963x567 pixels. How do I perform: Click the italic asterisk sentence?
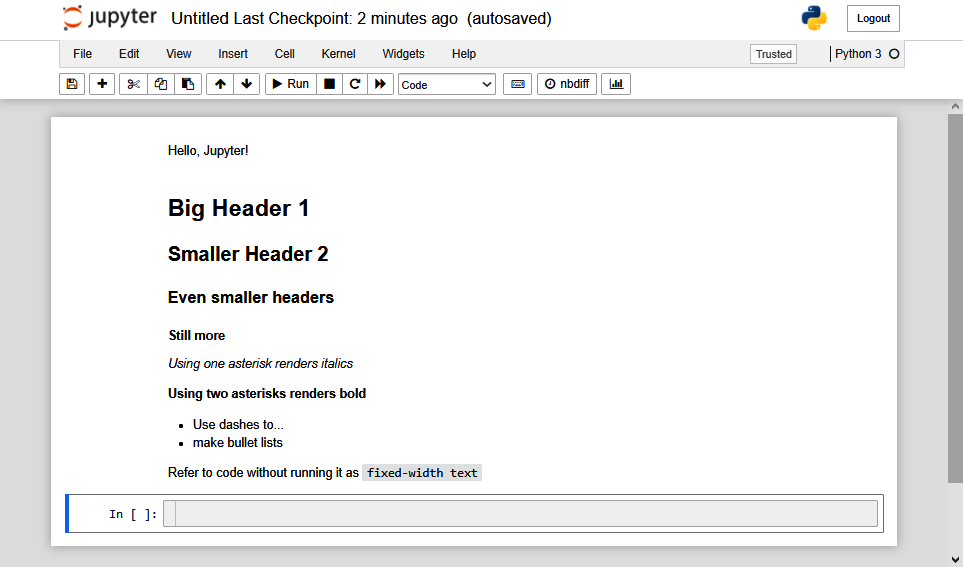260,364
